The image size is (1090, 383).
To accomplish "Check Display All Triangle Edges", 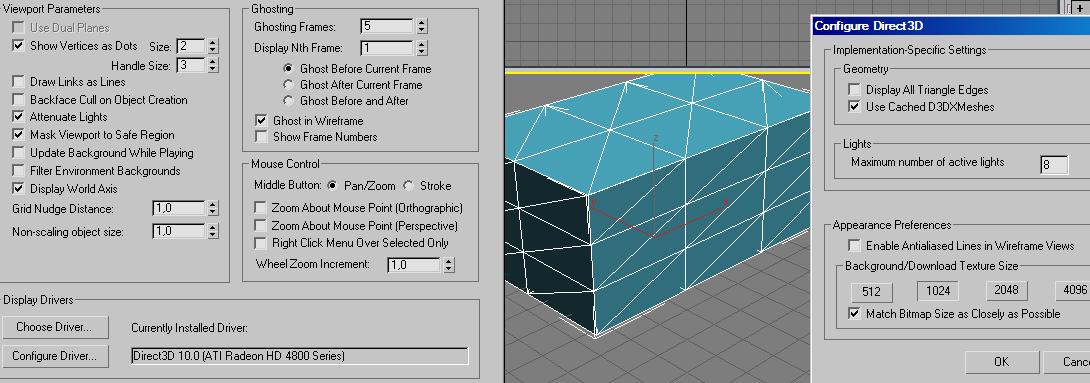I will (854, 90).
